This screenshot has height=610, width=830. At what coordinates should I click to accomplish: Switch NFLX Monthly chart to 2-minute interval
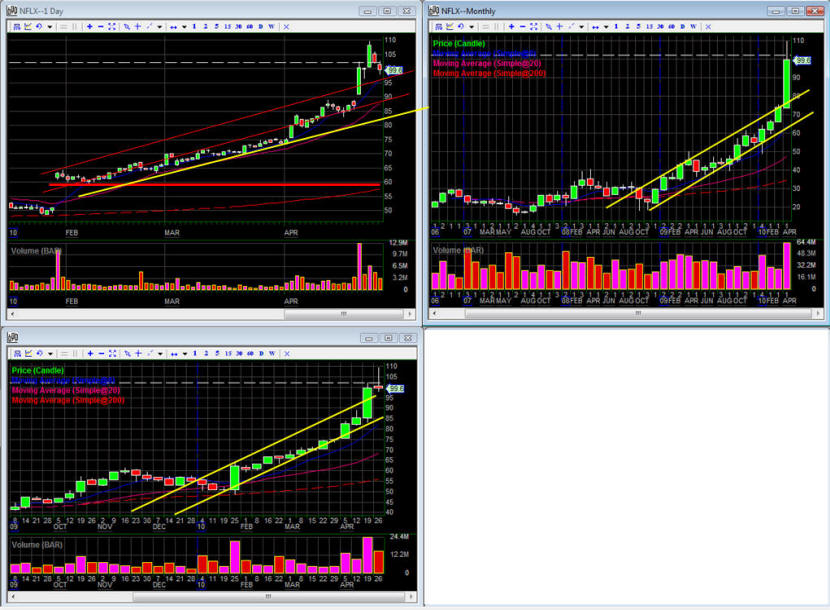coord(627,26)
